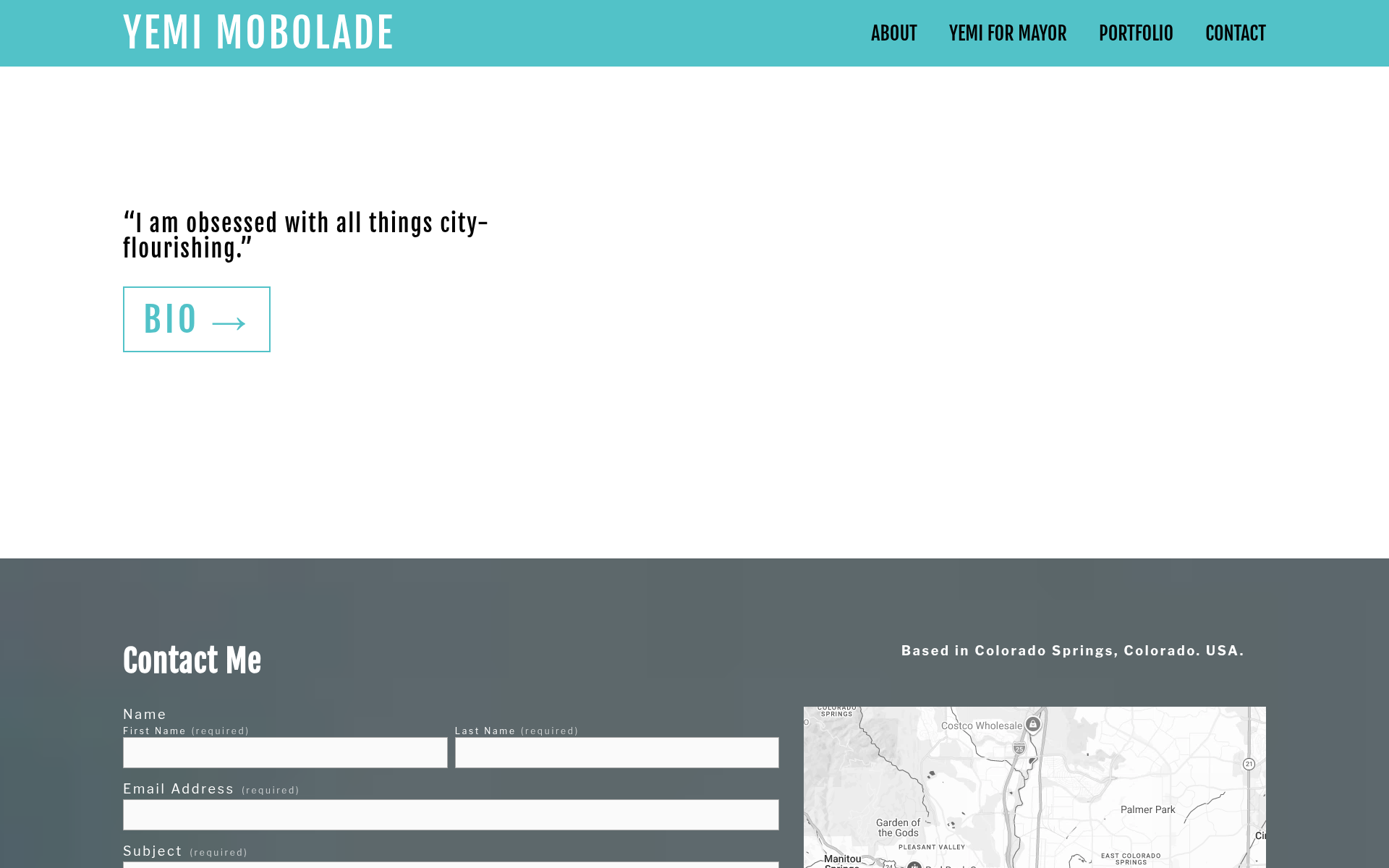This screenshot has width=1389, height=868.
Task: Click Palmer Park label on the map
Action: point(1147,809)
